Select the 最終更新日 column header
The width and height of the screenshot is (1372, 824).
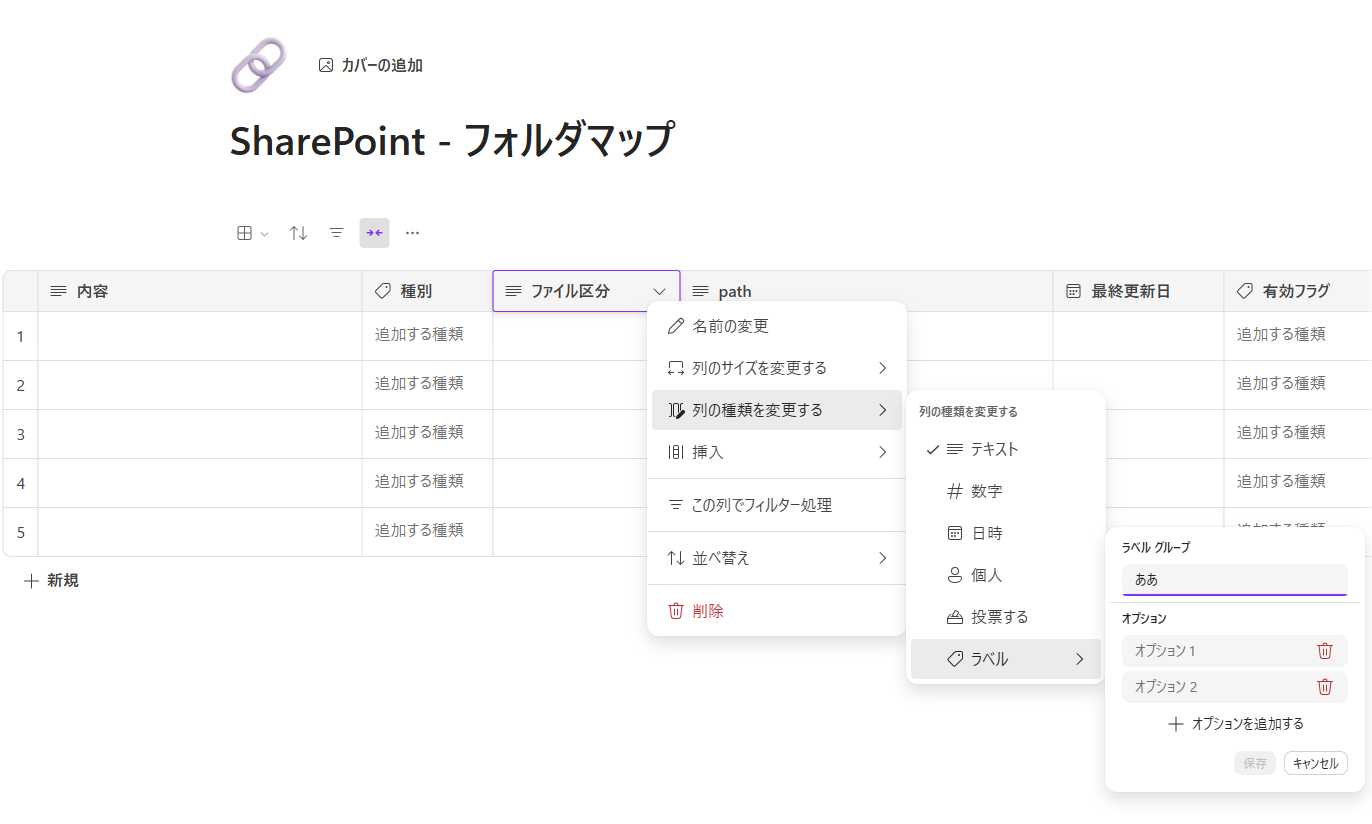coord(1138,291)
